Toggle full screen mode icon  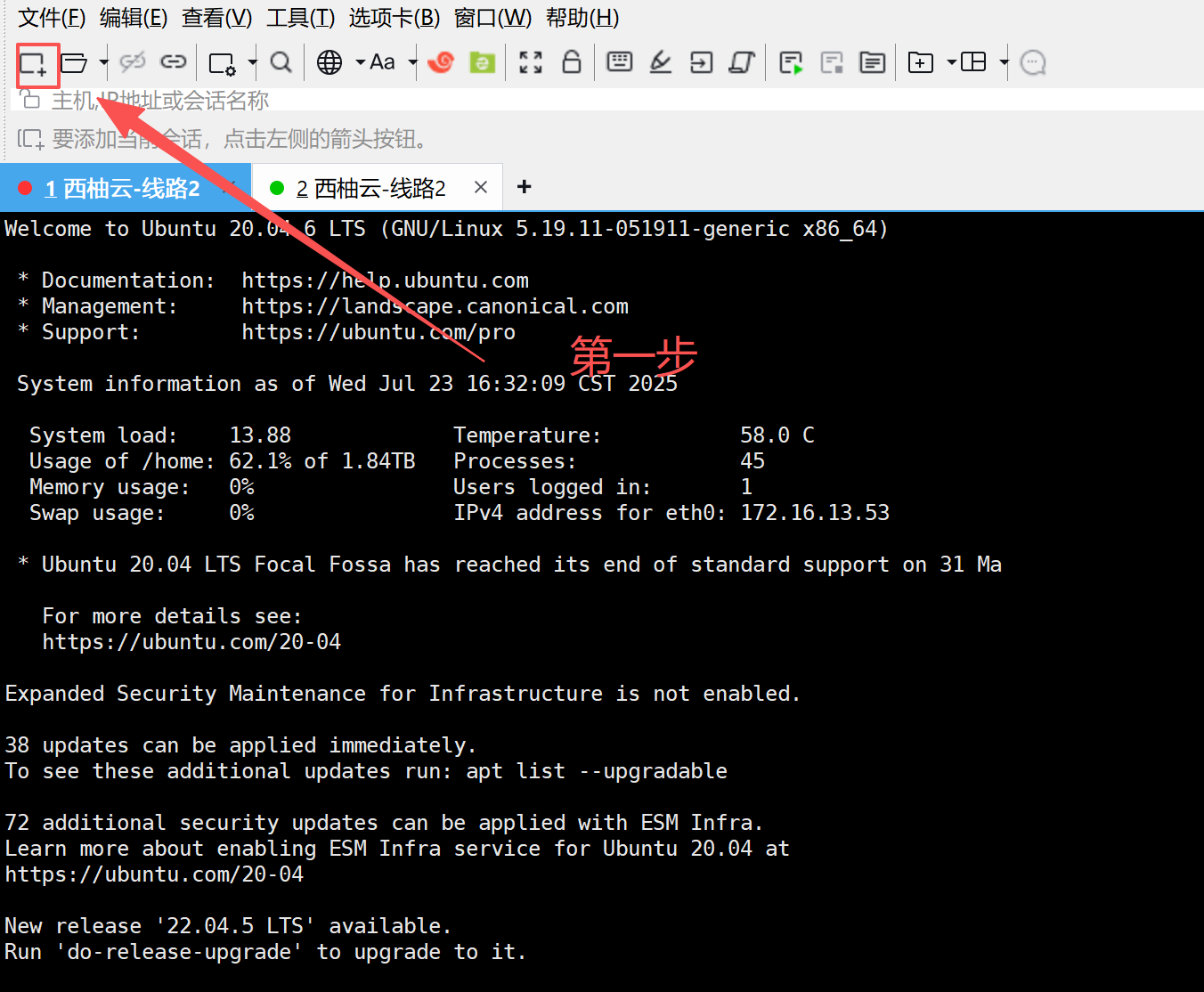pos(531,62)
